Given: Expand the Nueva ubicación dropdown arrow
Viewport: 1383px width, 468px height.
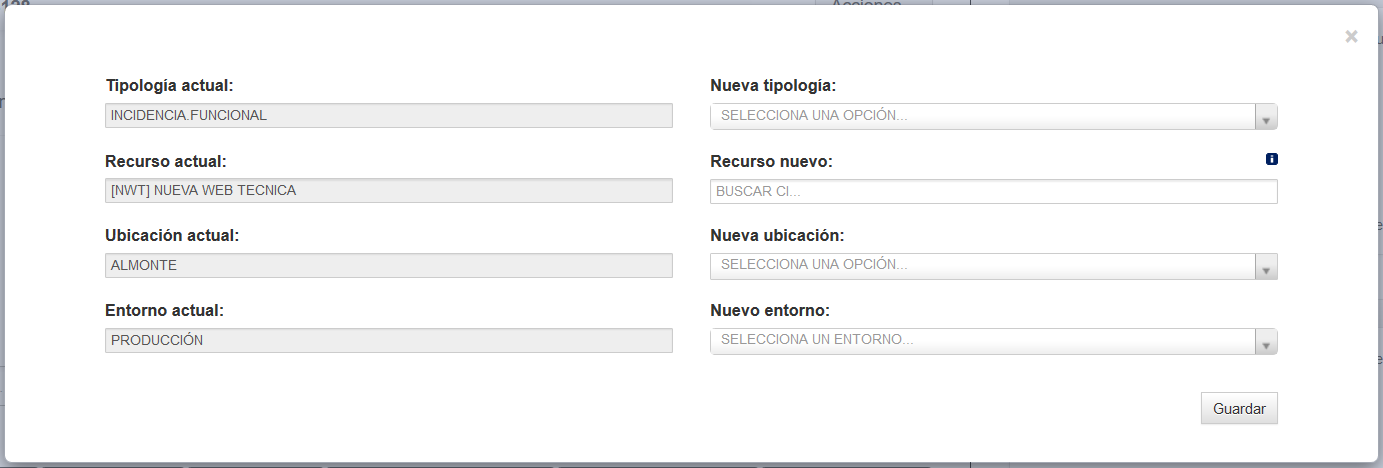Looking at the screenshot, I should pyautogui.click(x=1266, y=267).
